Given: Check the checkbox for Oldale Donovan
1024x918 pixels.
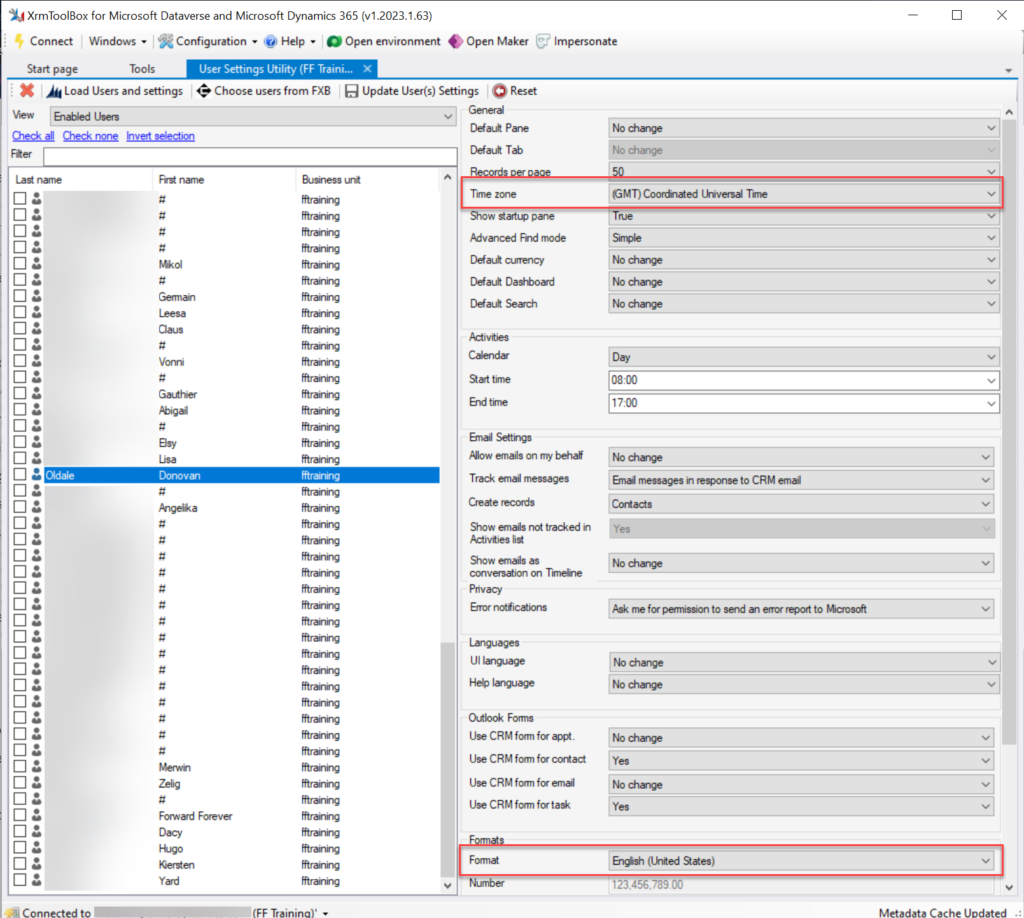Looking at the screenshot, I should click(x=20, y=475).
